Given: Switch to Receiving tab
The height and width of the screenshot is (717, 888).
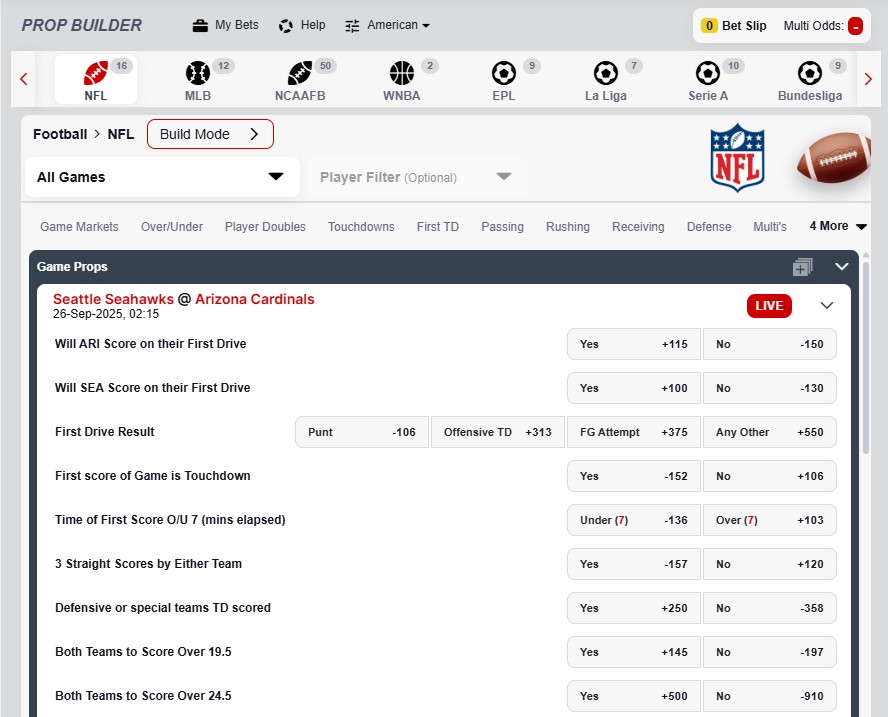Looking at the screenshot, I should 638,227.
